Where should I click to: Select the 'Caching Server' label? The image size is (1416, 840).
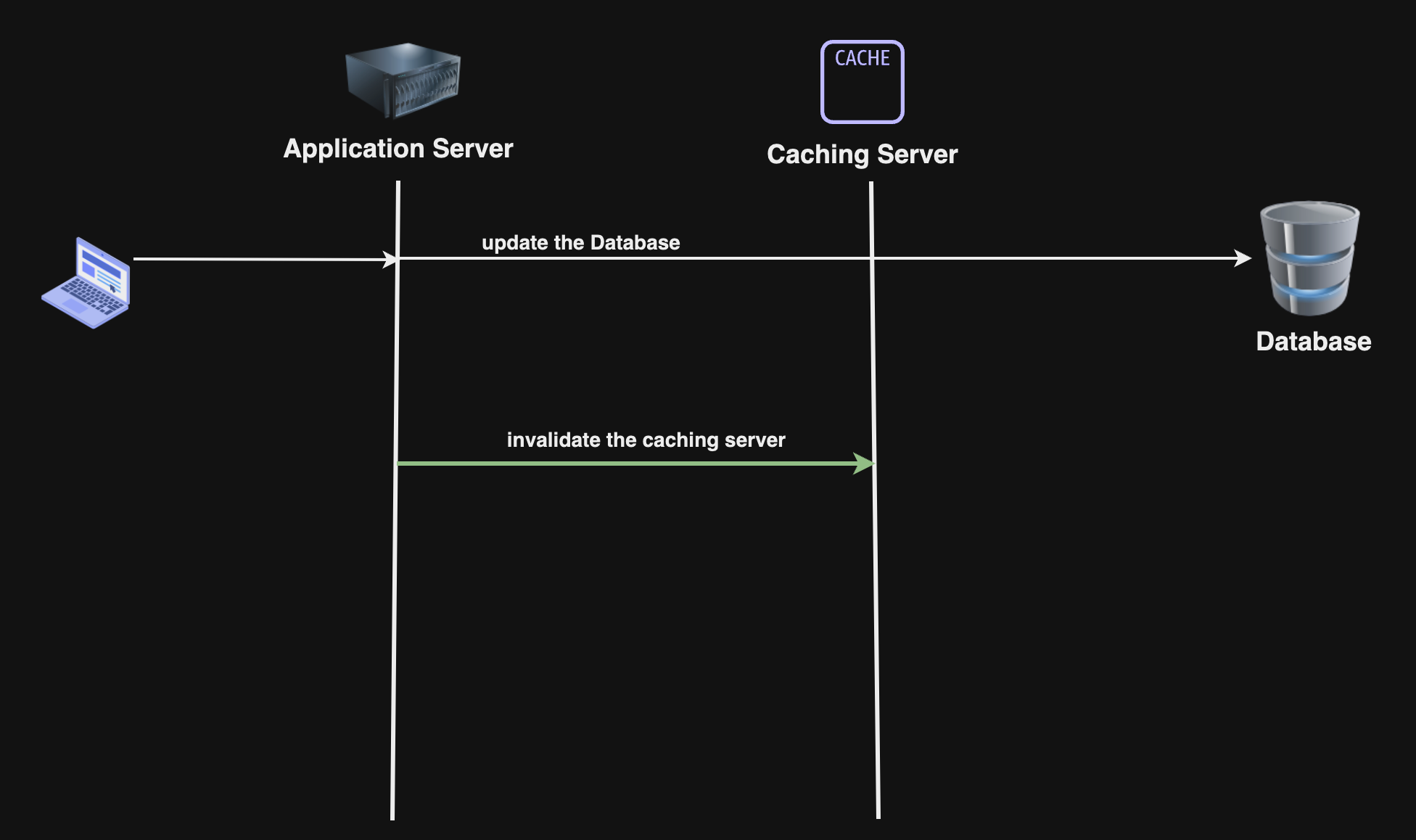click(863, 155)
